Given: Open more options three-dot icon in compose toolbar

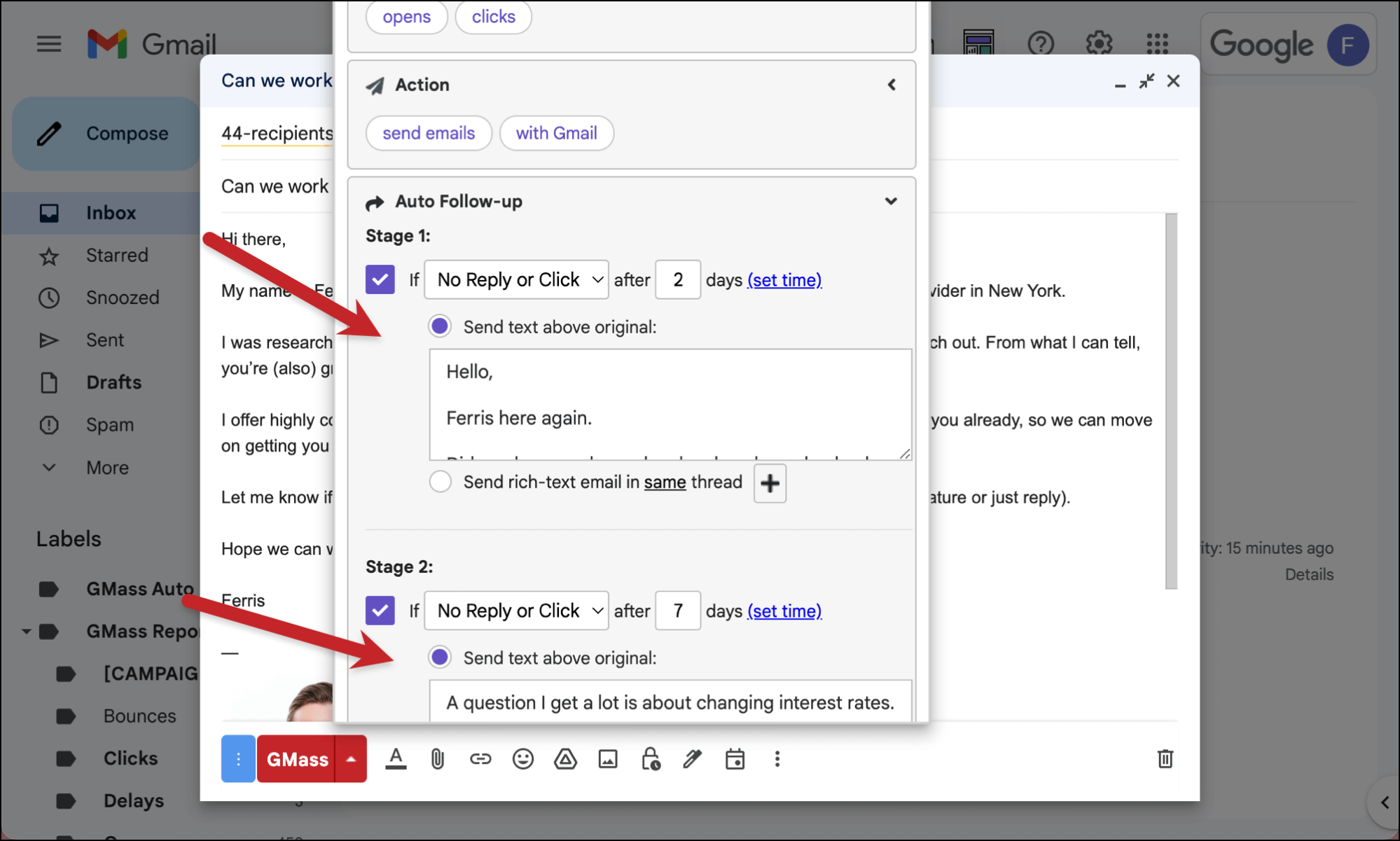Looking at the screenshot, I should [777, 759].
